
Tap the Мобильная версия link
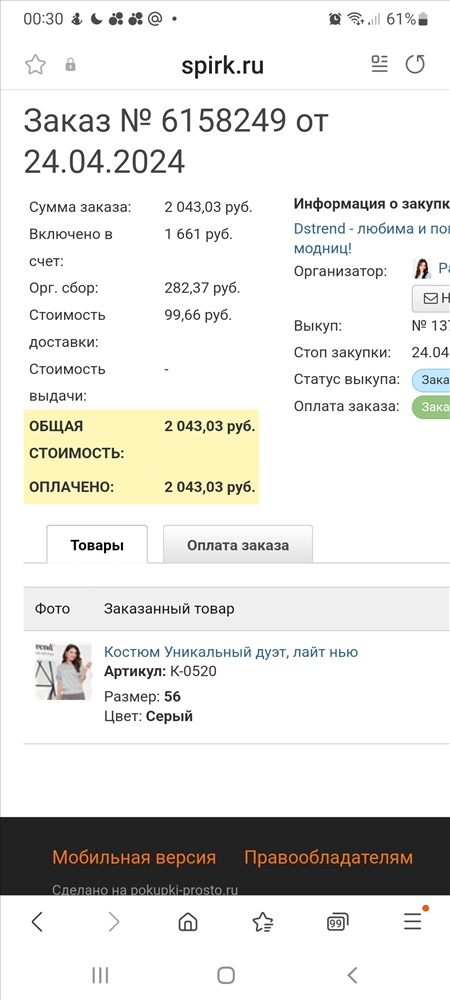(134, 857)
